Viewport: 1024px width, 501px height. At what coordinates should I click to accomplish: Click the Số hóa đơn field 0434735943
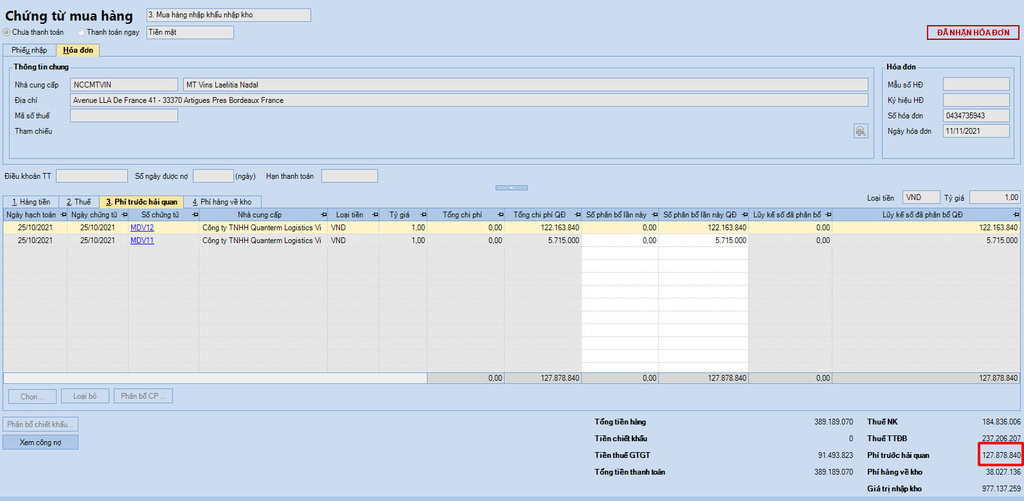coord(976,115)
